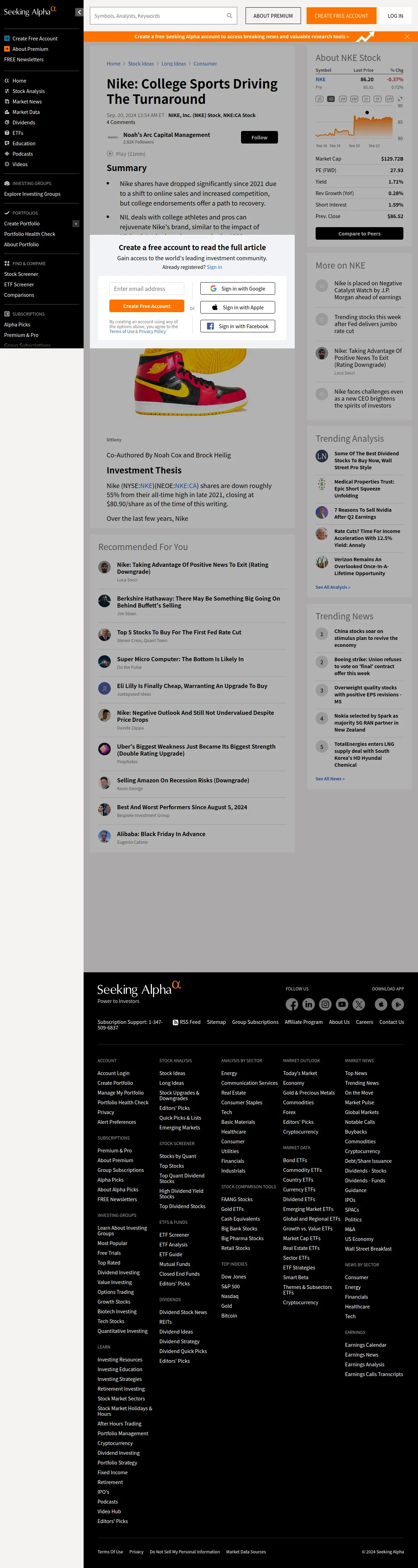Open Market Data in sidebar

coord(26,112)
